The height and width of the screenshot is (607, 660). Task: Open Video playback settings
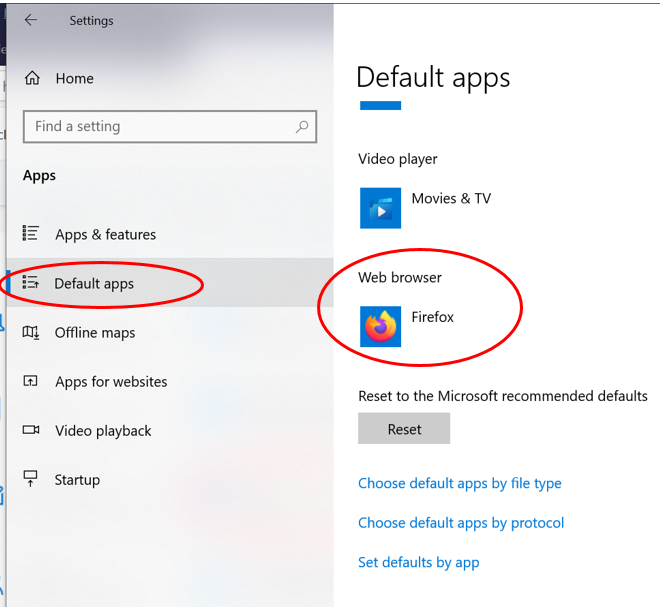pos(170,430)
